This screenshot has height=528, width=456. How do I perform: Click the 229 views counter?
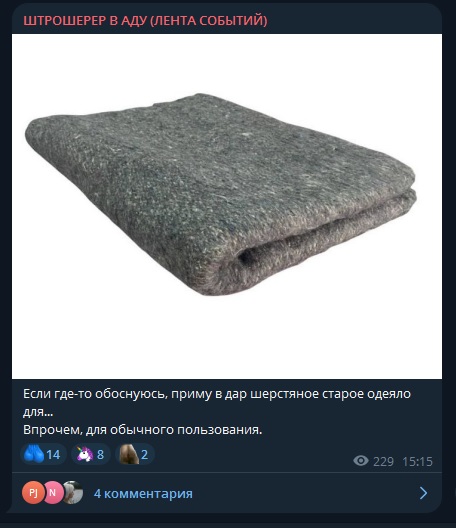[x=383, y=461]
